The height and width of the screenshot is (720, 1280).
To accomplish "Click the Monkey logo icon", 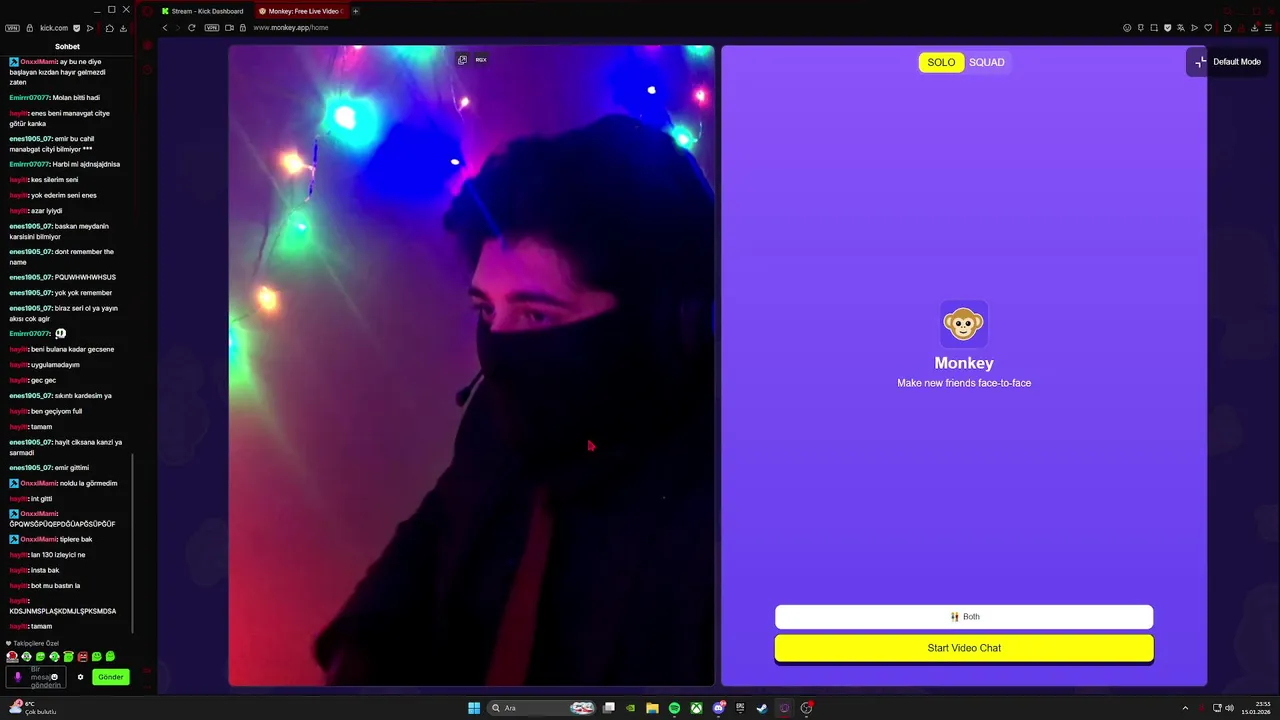I will (964, 324).
